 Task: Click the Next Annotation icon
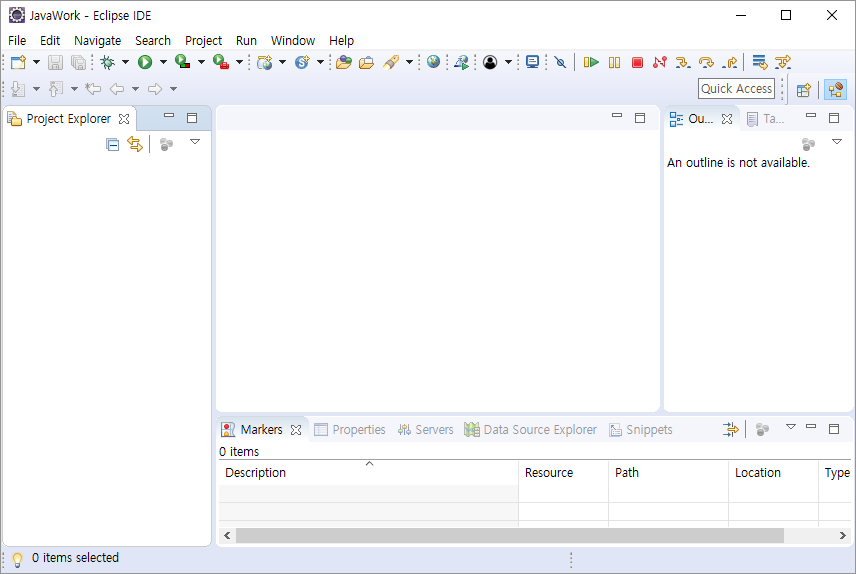tap(18, 88)
